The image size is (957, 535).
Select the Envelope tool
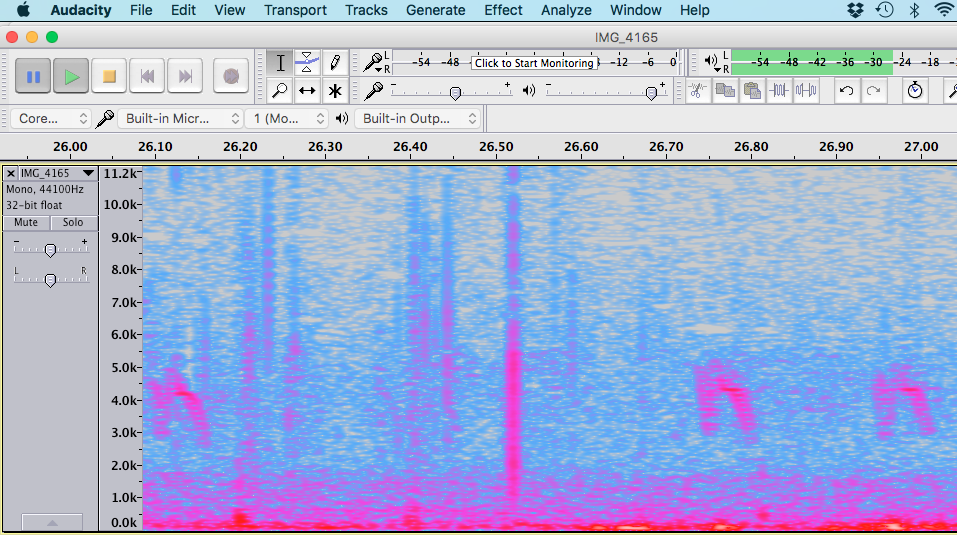(308, 62)
